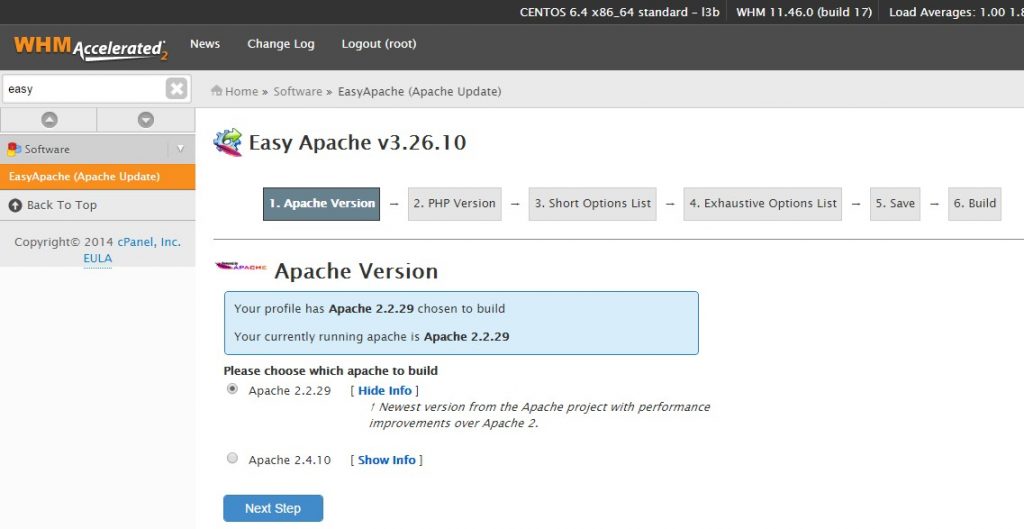
Task: Hide Info for Apache 2.2.29
Action: 384,391
